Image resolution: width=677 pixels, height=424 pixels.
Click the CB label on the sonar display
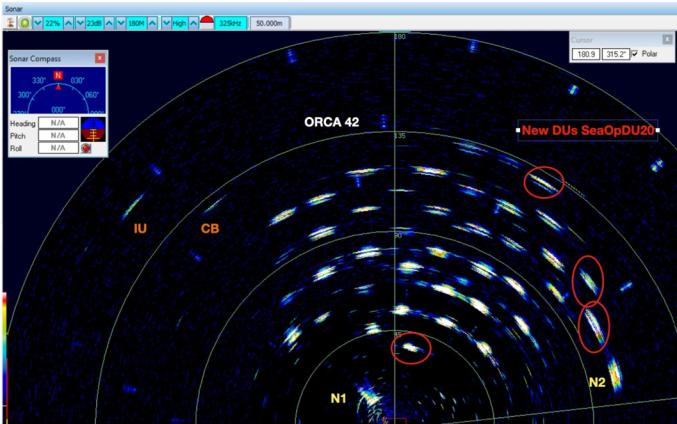(x=210, y=228)
